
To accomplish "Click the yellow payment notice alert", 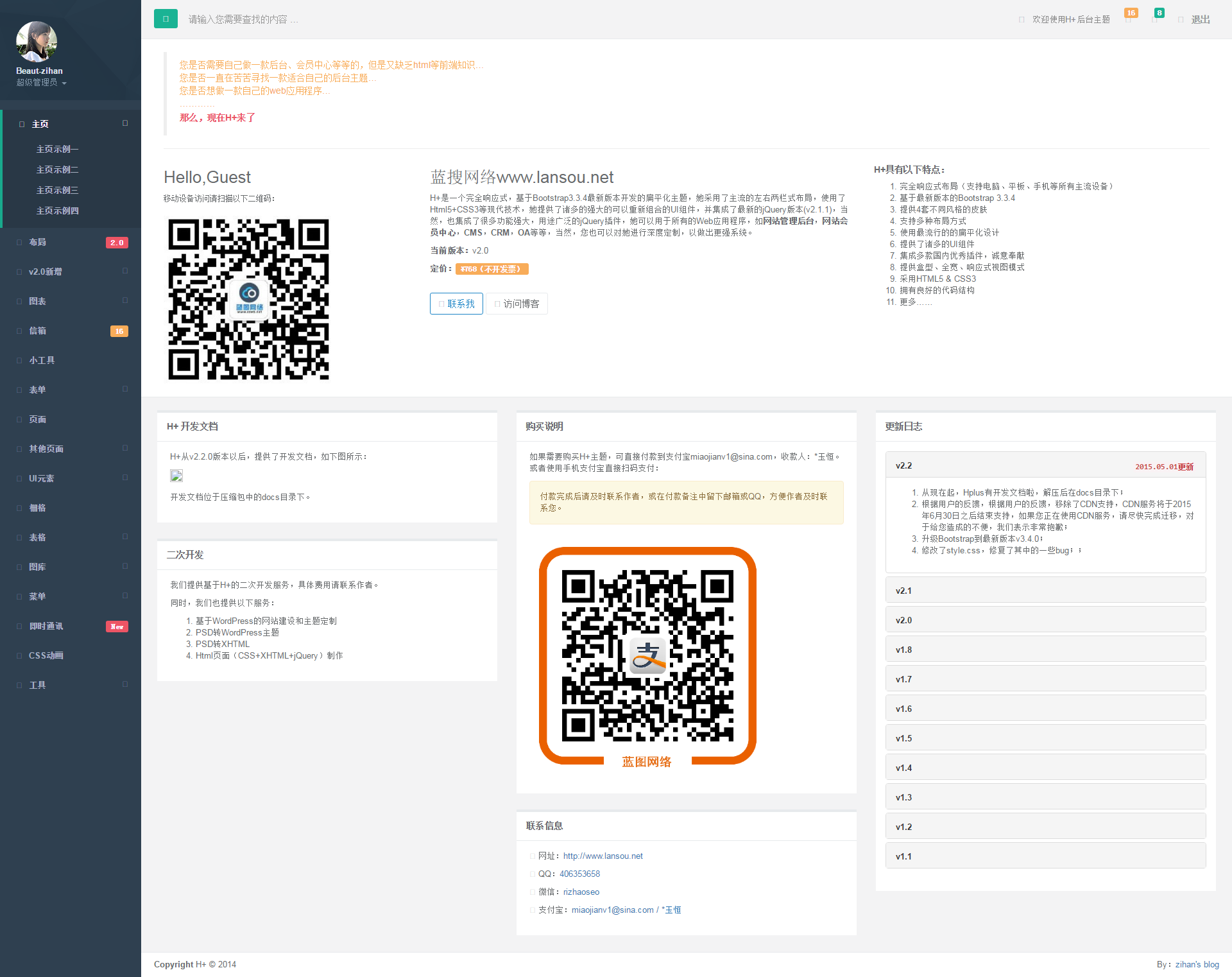I will tap(687, 503).
